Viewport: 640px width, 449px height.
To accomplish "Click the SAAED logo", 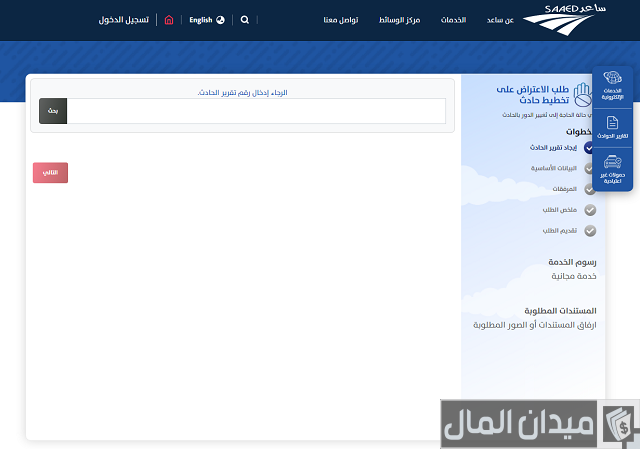I will 564,20.
